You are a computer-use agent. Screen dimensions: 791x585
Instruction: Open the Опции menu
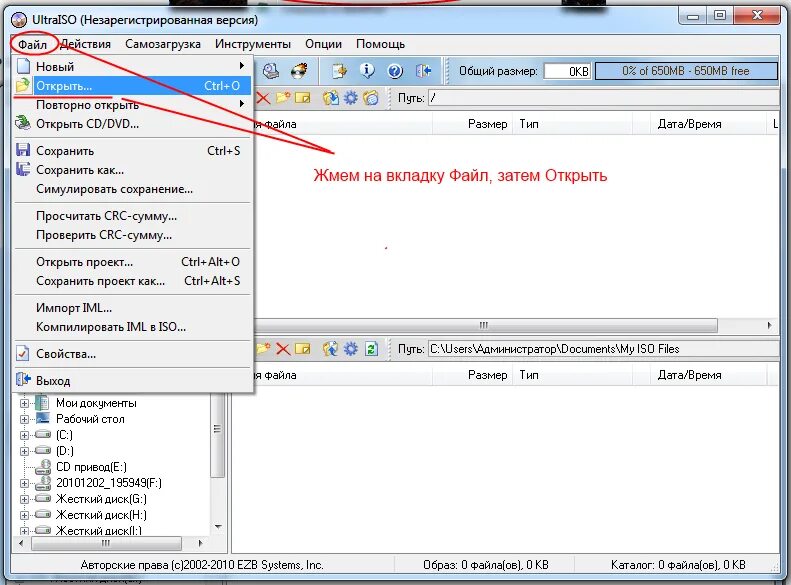pyautogui.click(x=323, y=44)
